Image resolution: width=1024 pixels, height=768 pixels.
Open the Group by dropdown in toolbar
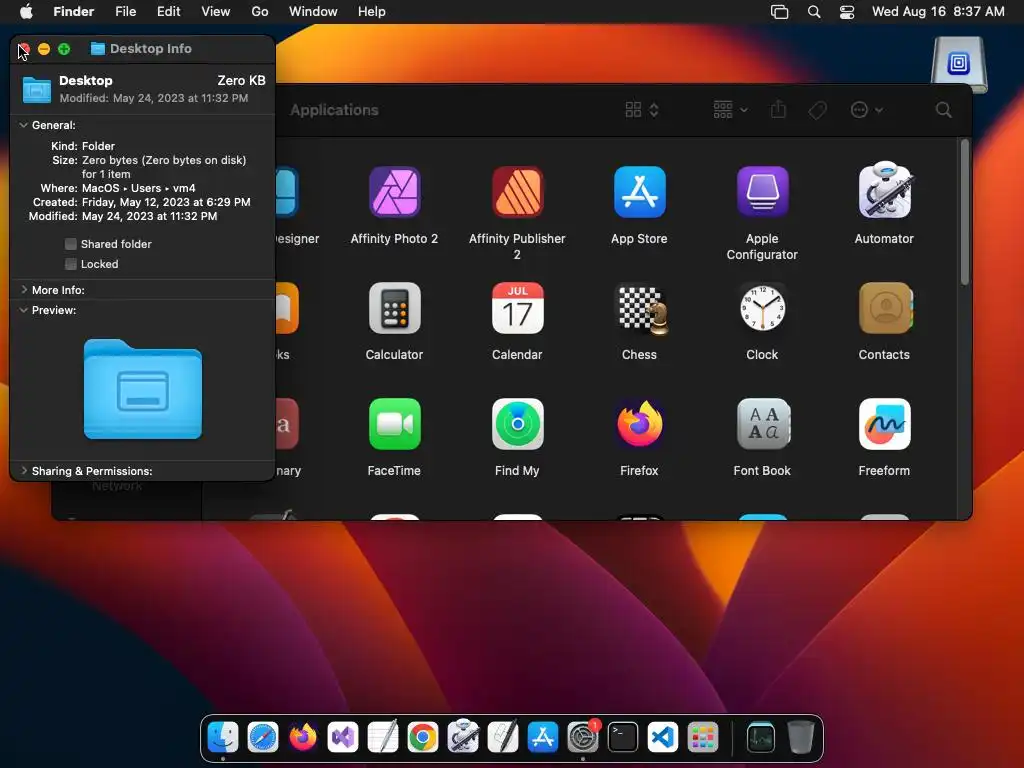pyautogui.click(x=730, y=110)
